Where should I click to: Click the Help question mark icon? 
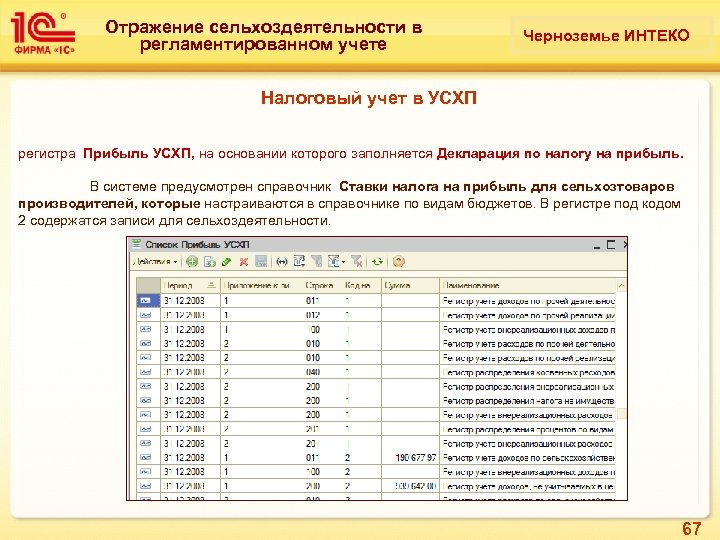coord(399,262)
